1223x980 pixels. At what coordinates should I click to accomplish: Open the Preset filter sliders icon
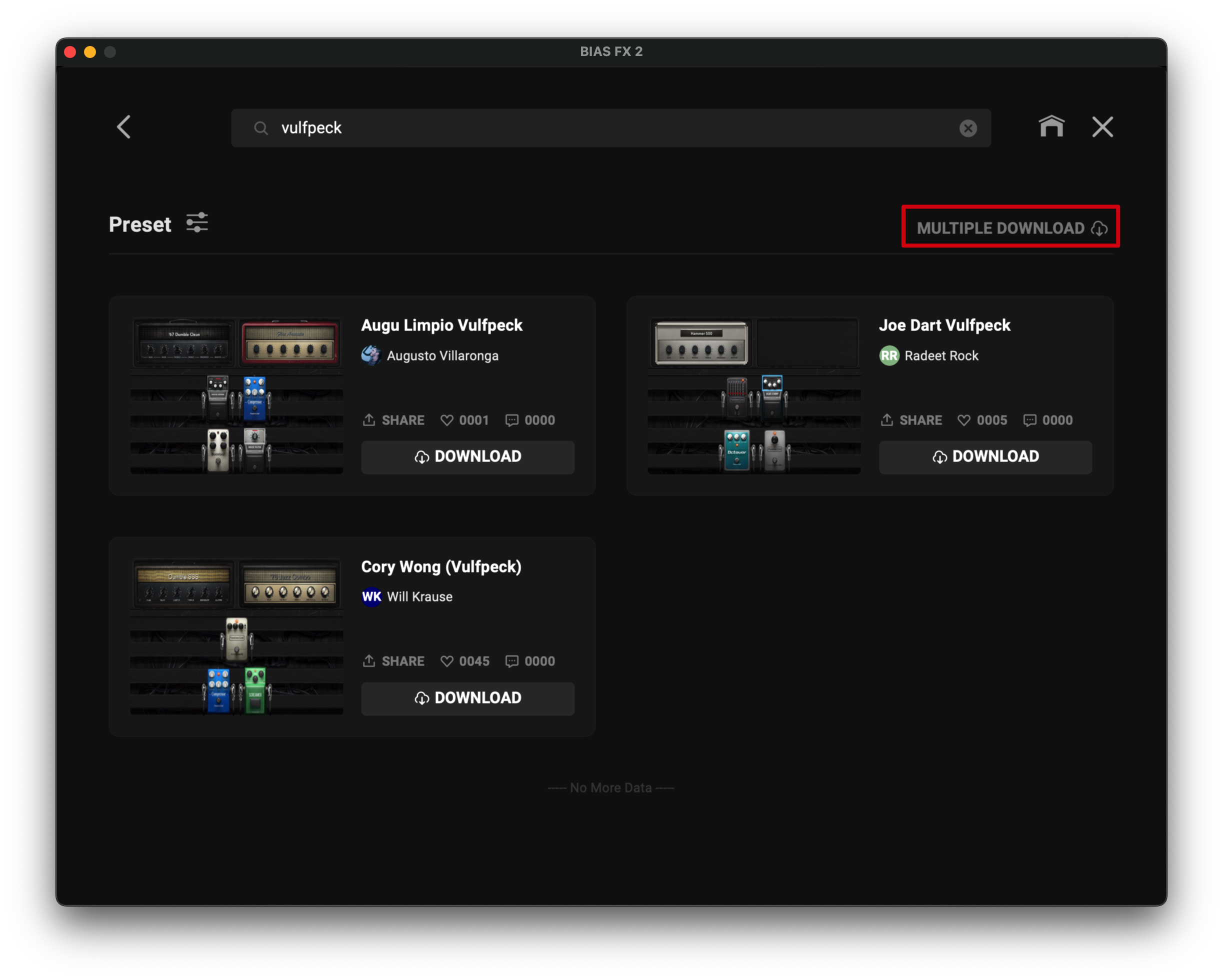click(x=197, y=223)
